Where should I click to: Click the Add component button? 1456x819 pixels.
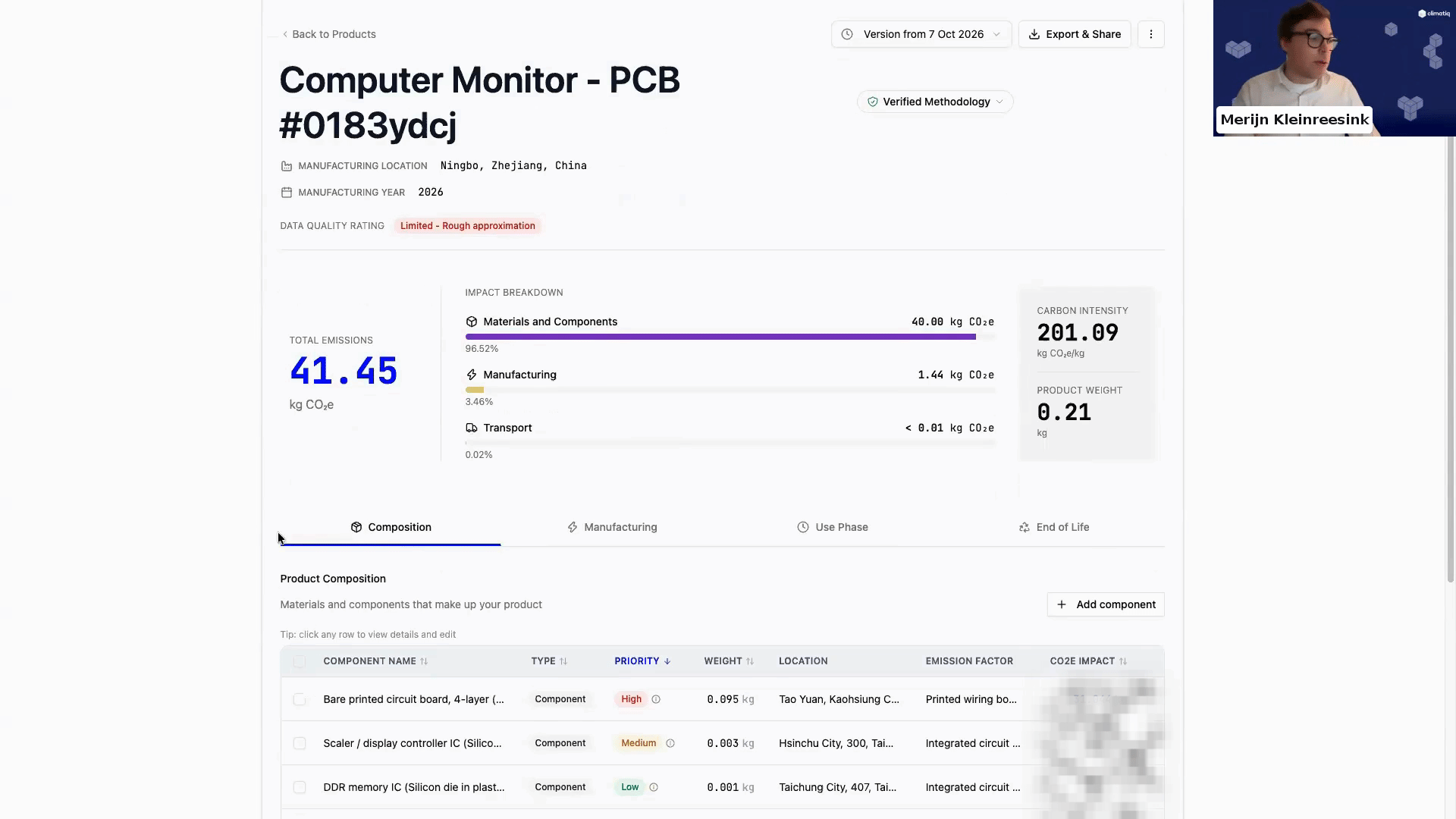click(1106, 604)
